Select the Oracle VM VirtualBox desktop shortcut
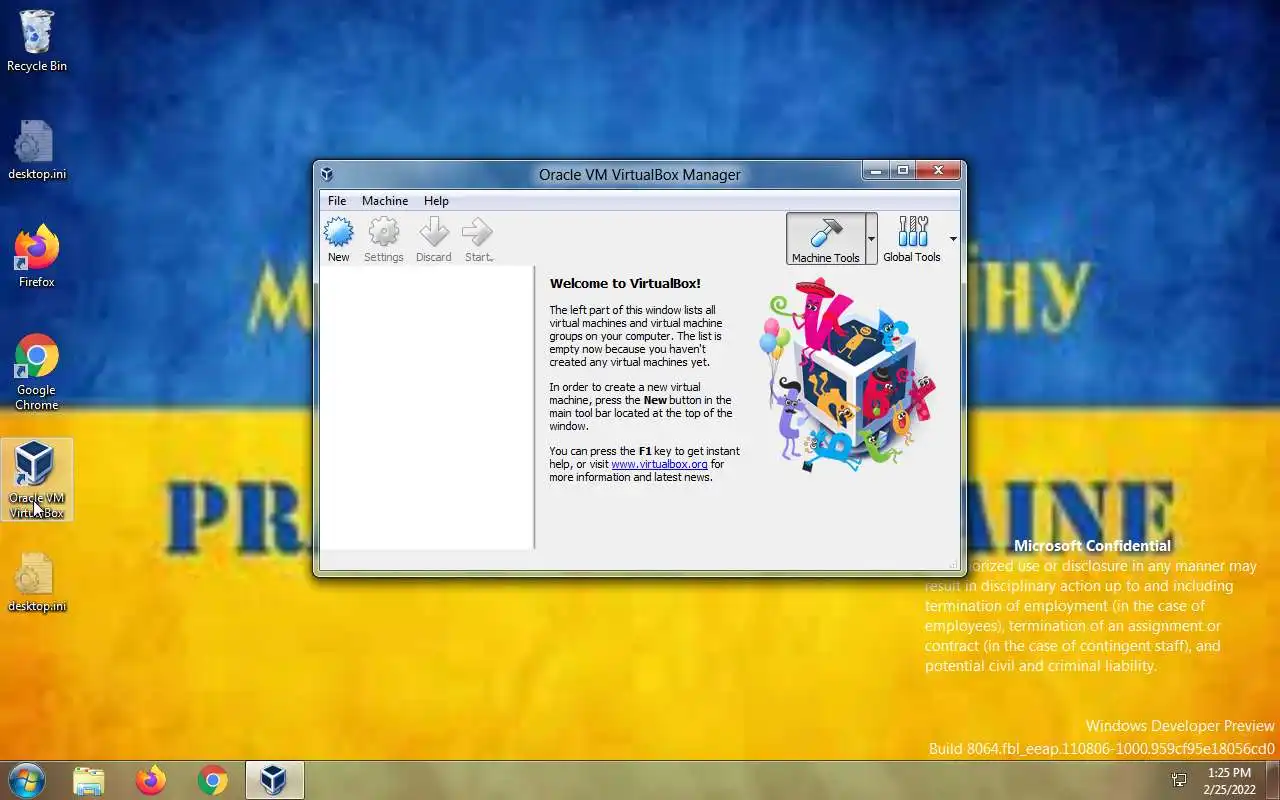Image resolution: width=1280 pixels, height=800 pixels. (x=37, y=480)
